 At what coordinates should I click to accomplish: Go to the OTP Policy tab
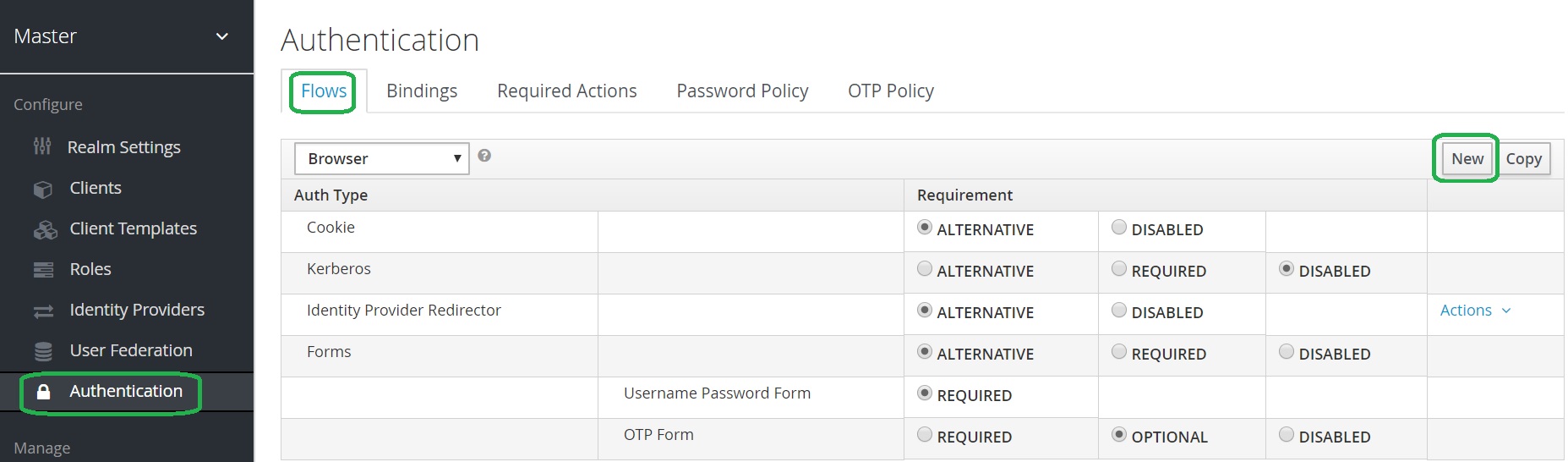891,91
